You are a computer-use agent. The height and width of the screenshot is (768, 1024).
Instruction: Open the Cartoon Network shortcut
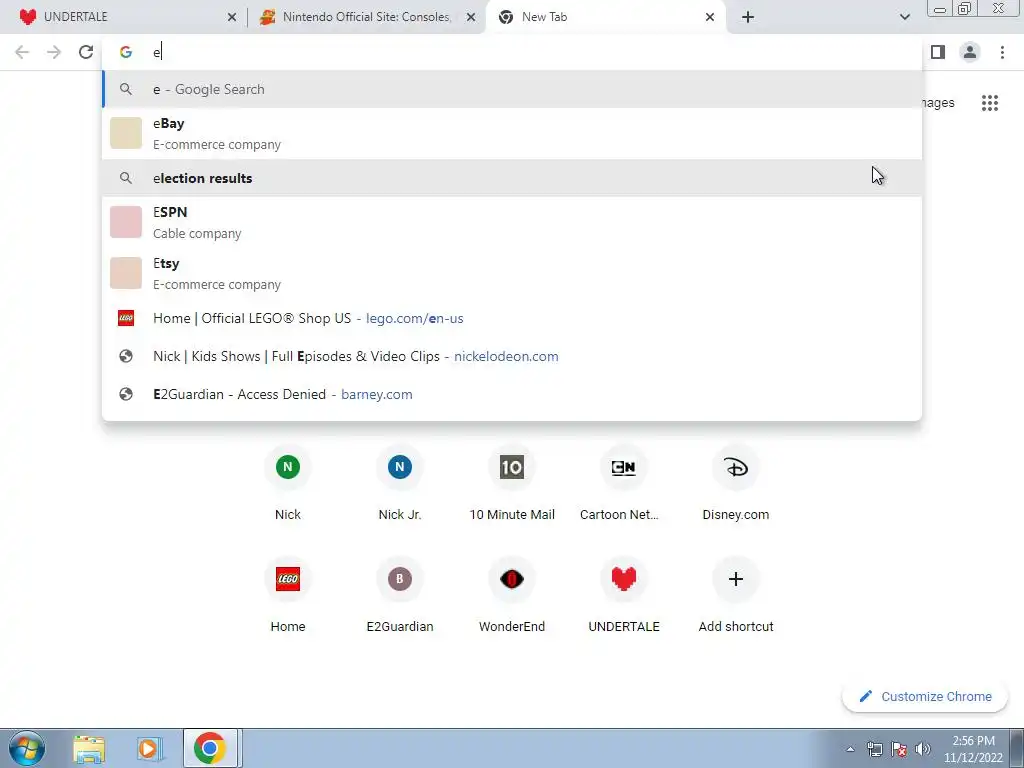[x=624, y=484]
